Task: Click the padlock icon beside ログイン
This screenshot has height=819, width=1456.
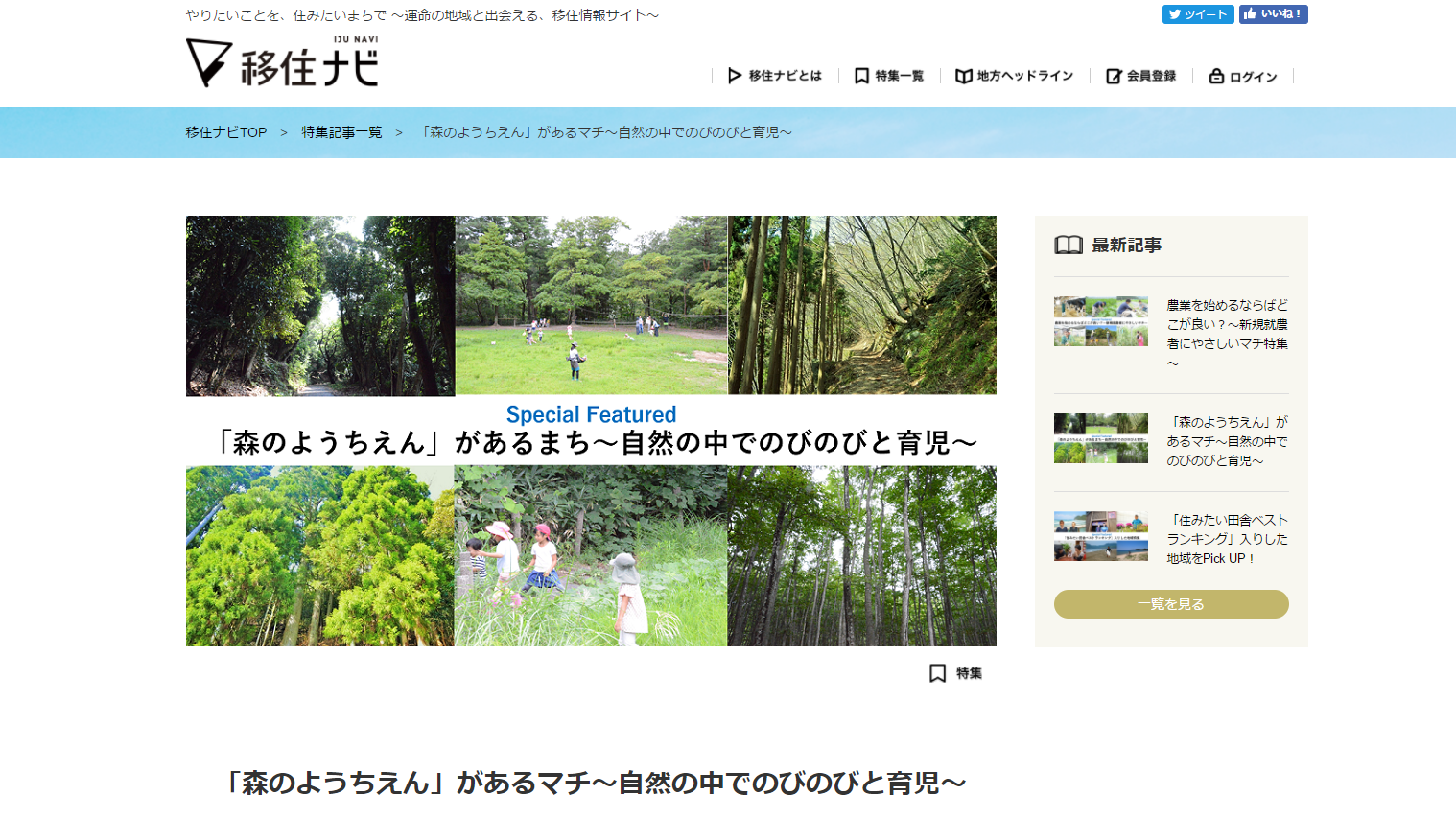Action: [1216, 76]
